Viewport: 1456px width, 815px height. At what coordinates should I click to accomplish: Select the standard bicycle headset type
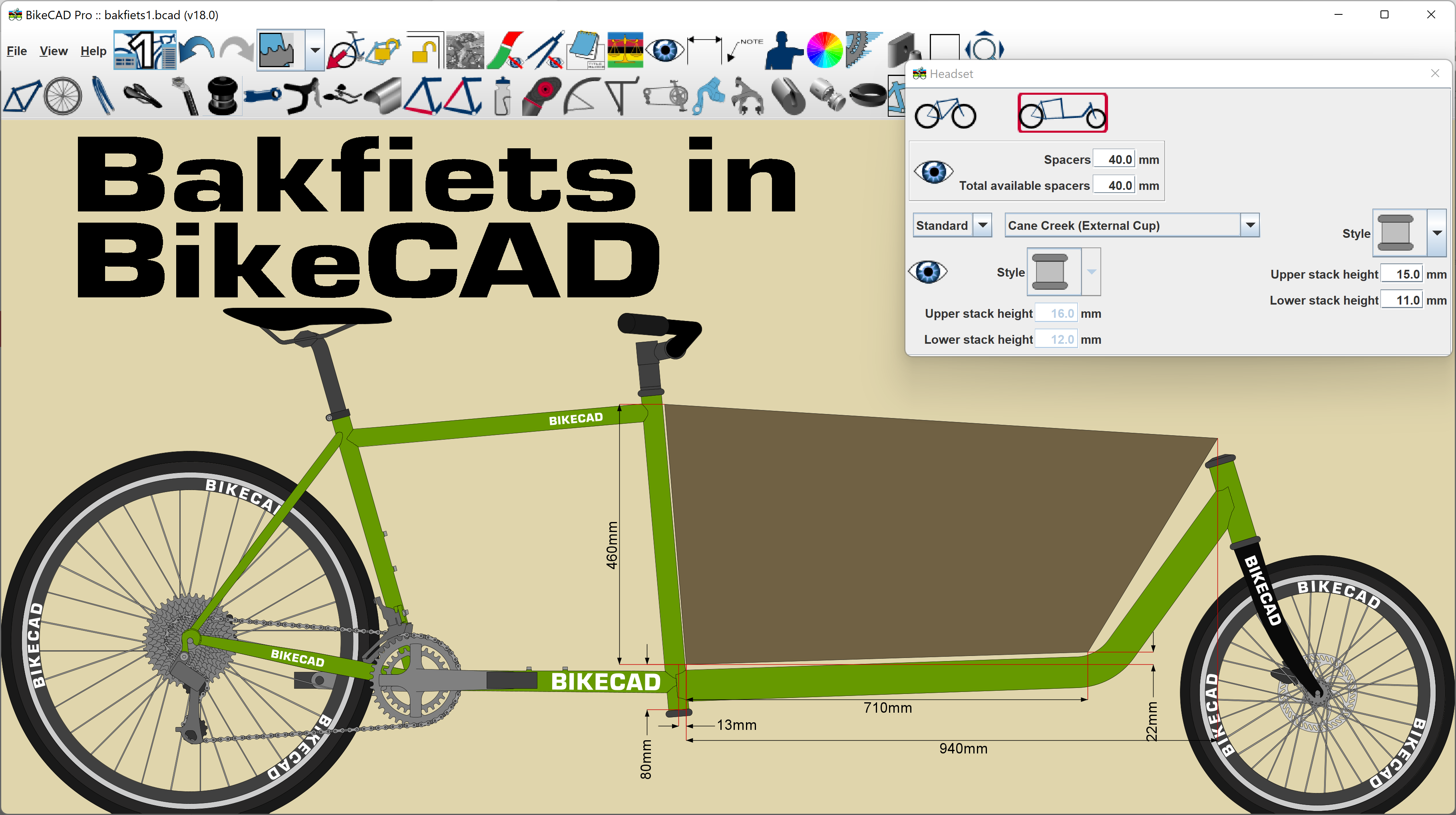coord(946,113)
